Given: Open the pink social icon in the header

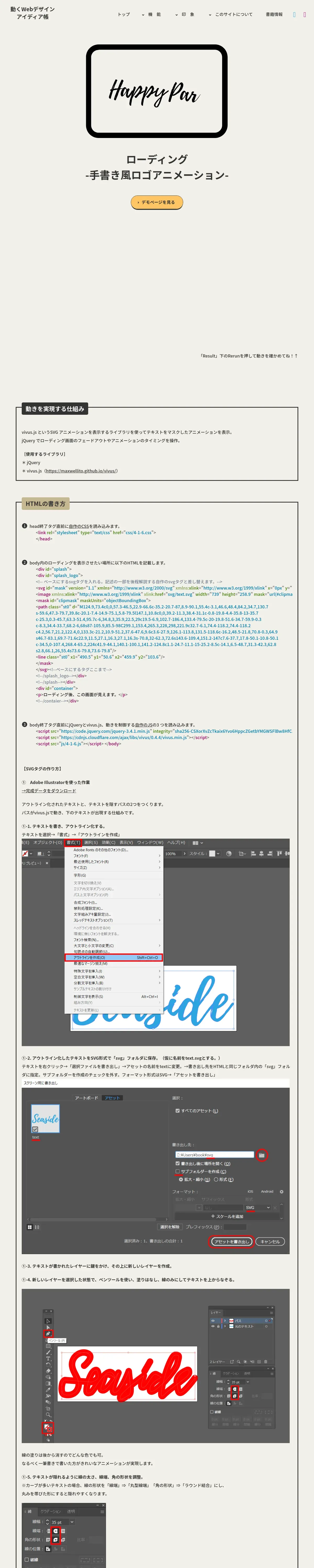Looking at the screenshot, I should click(305, 15).
